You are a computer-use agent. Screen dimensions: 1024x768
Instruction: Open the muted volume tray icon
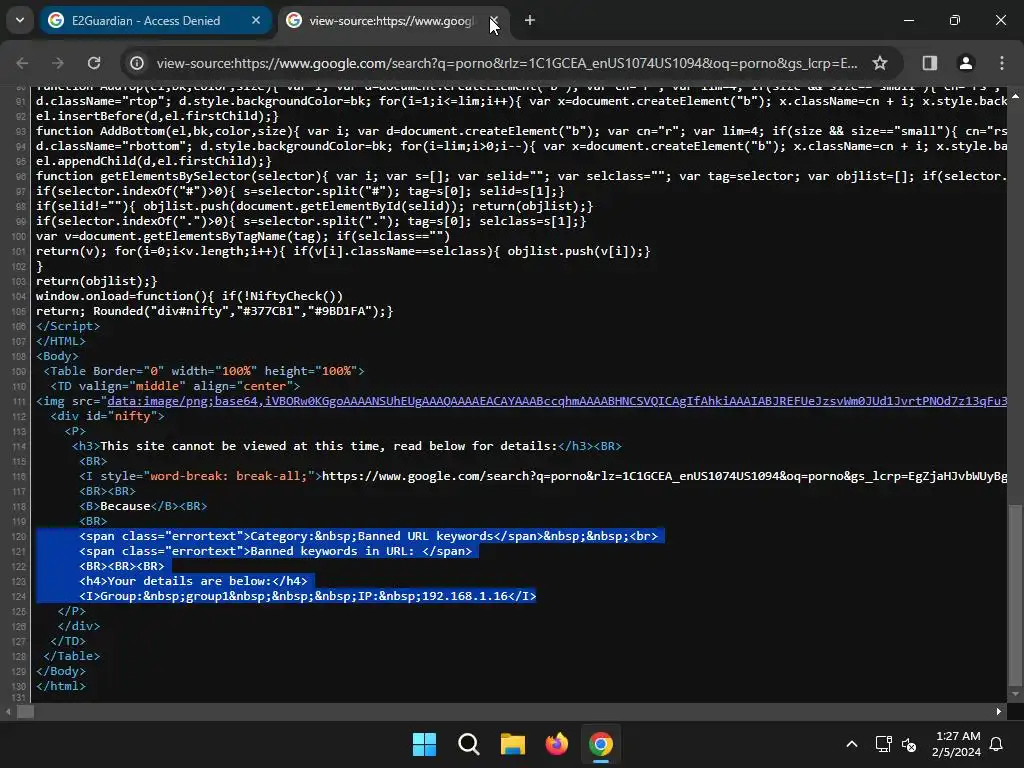coord(909,744)
